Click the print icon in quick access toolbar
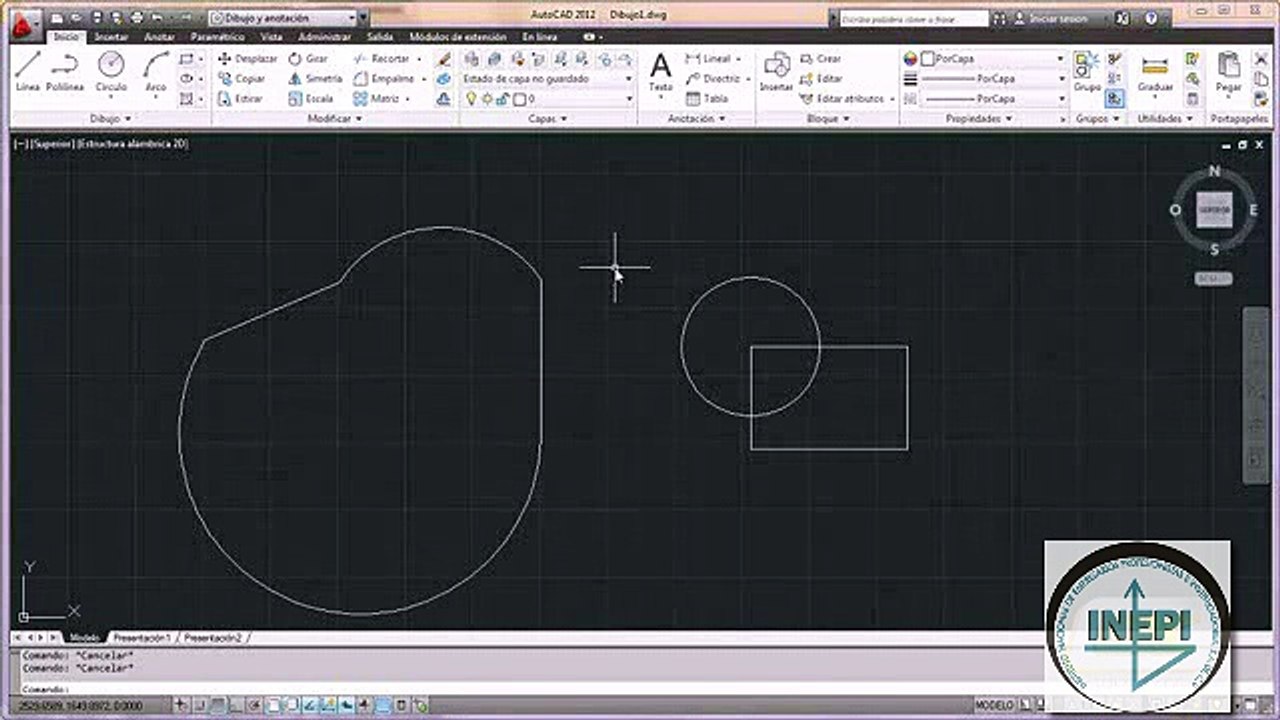 click(x=136, y=18)
